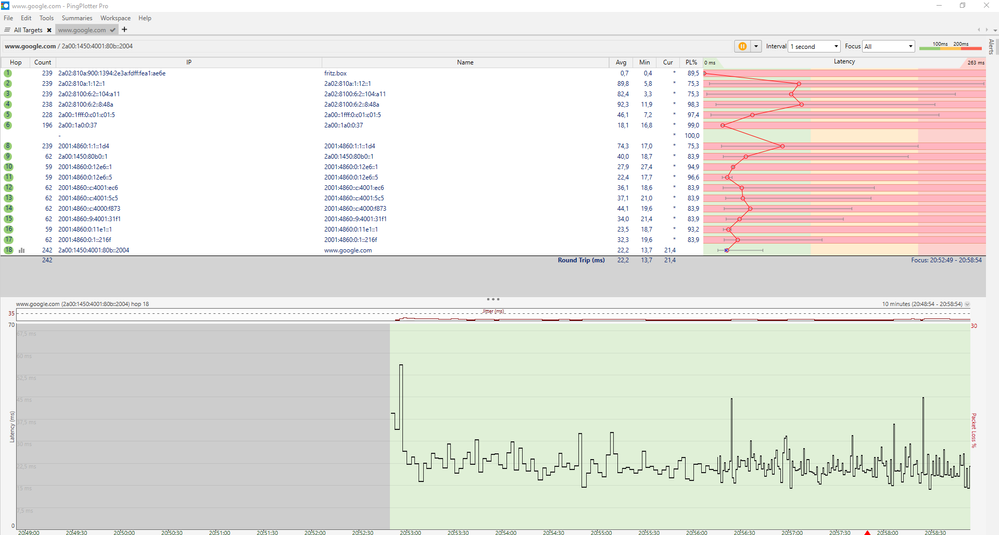Click the Round Trip (ms) summary label

coord(581,260)
